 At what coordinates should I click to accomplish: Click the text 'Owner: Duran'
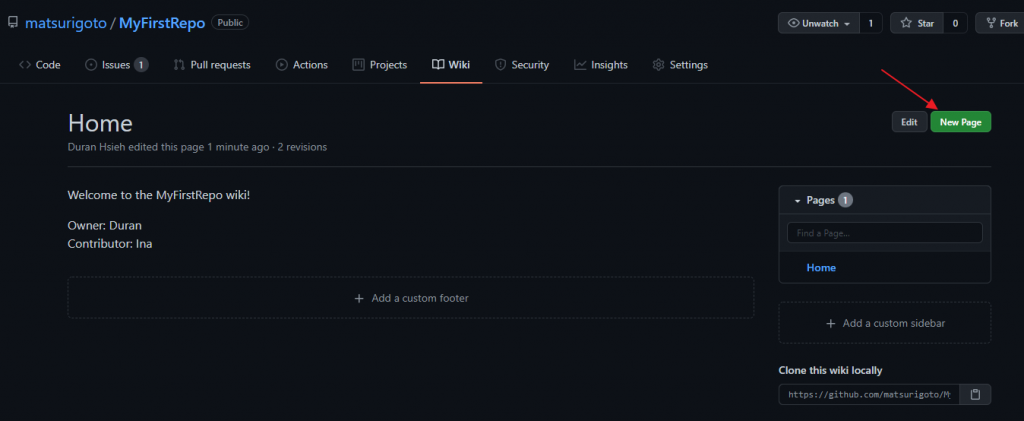pyautogui.click(x=104, y=225)
